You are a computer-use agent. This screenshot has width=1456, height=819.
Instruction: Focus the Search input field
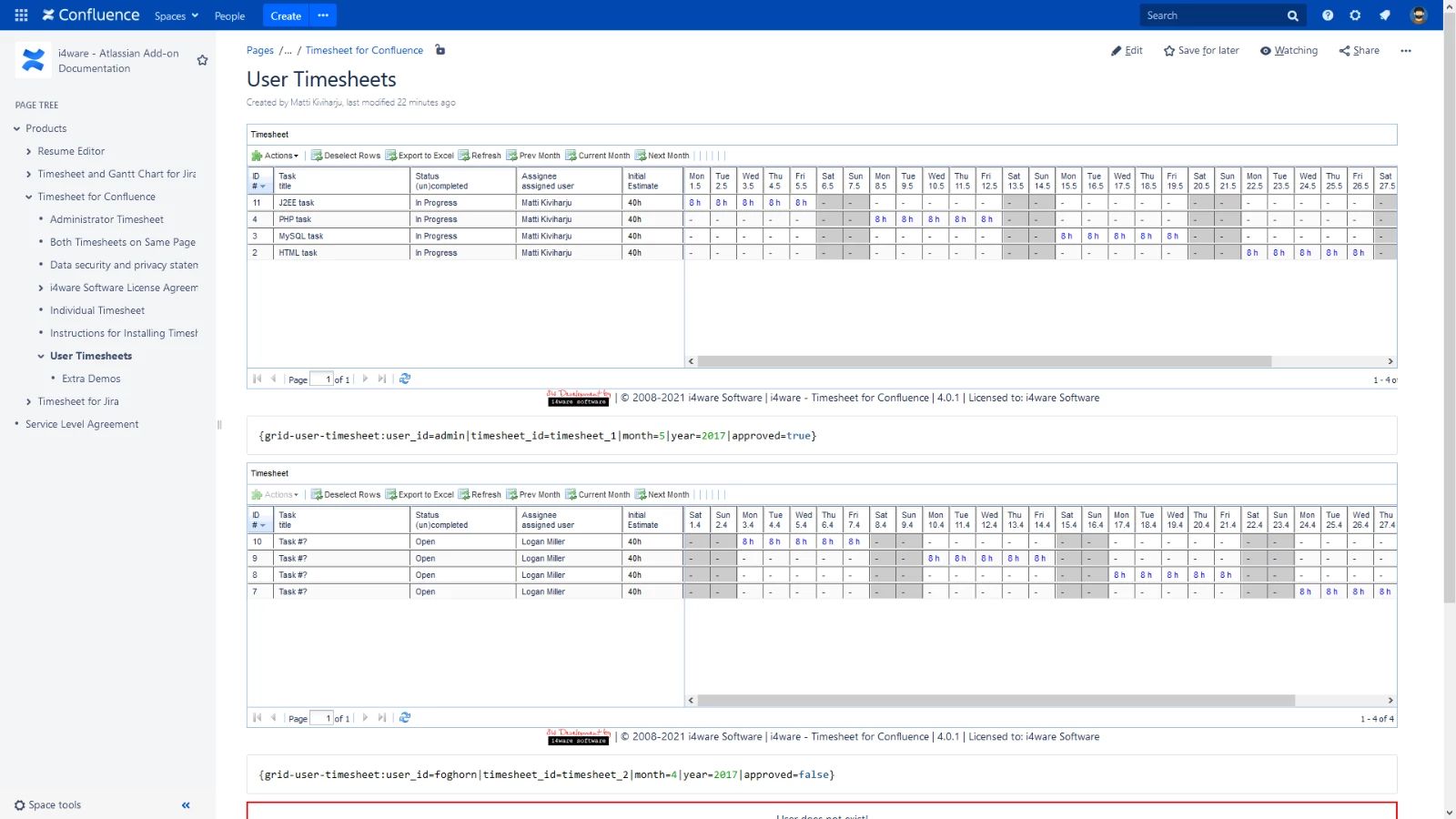pos(1212,15)
